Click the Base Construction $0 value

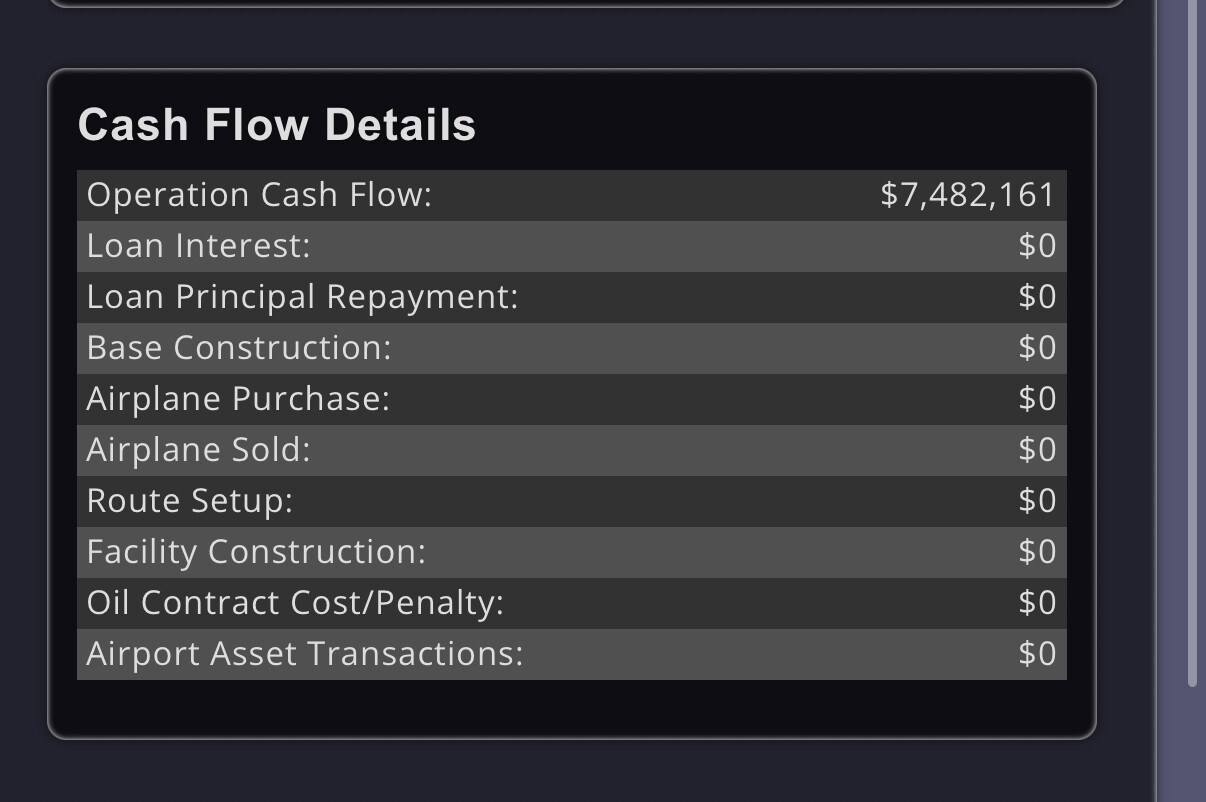pos(1037,348)
